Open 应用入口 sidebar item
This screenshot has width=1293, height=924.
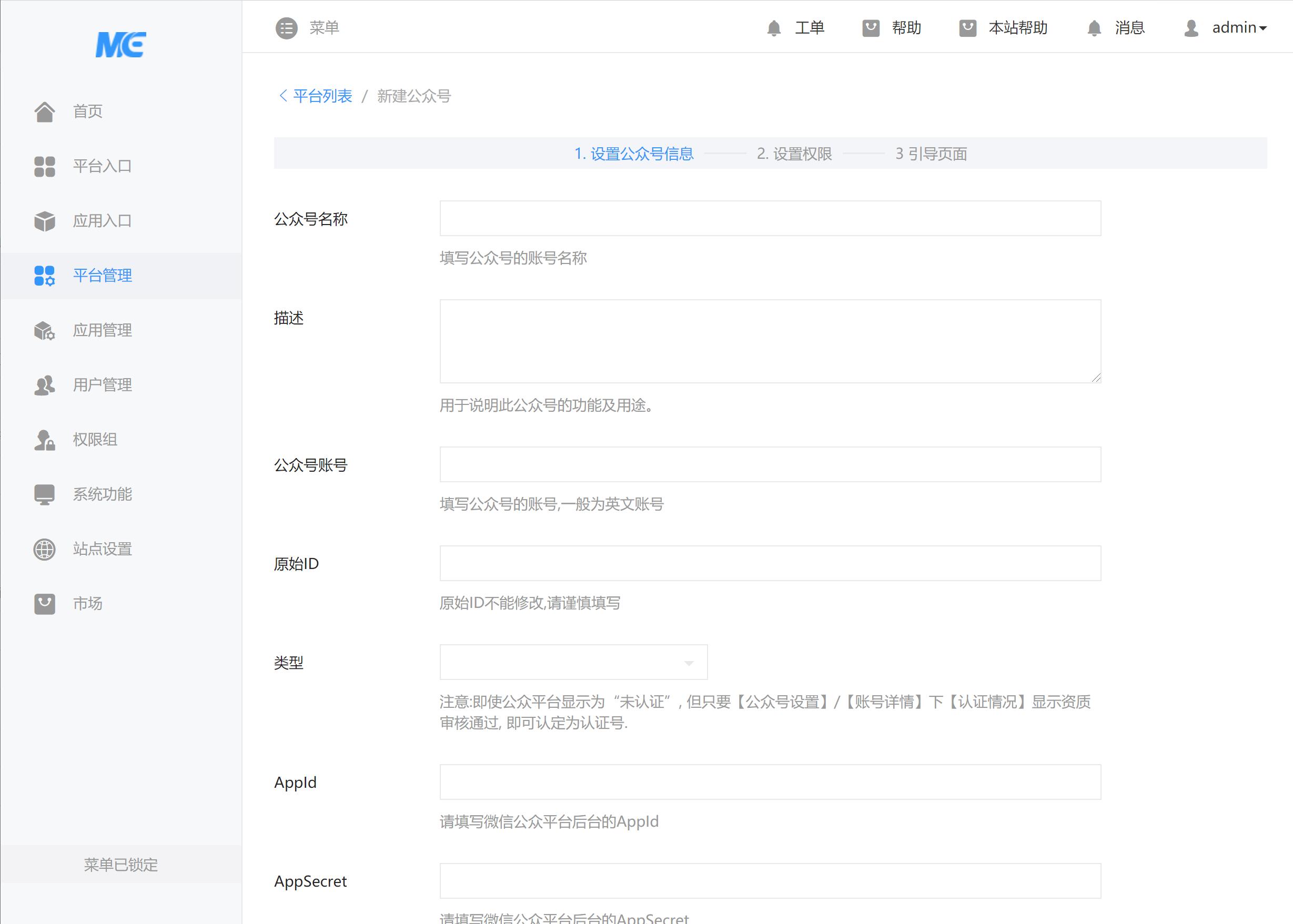point(120,221)
